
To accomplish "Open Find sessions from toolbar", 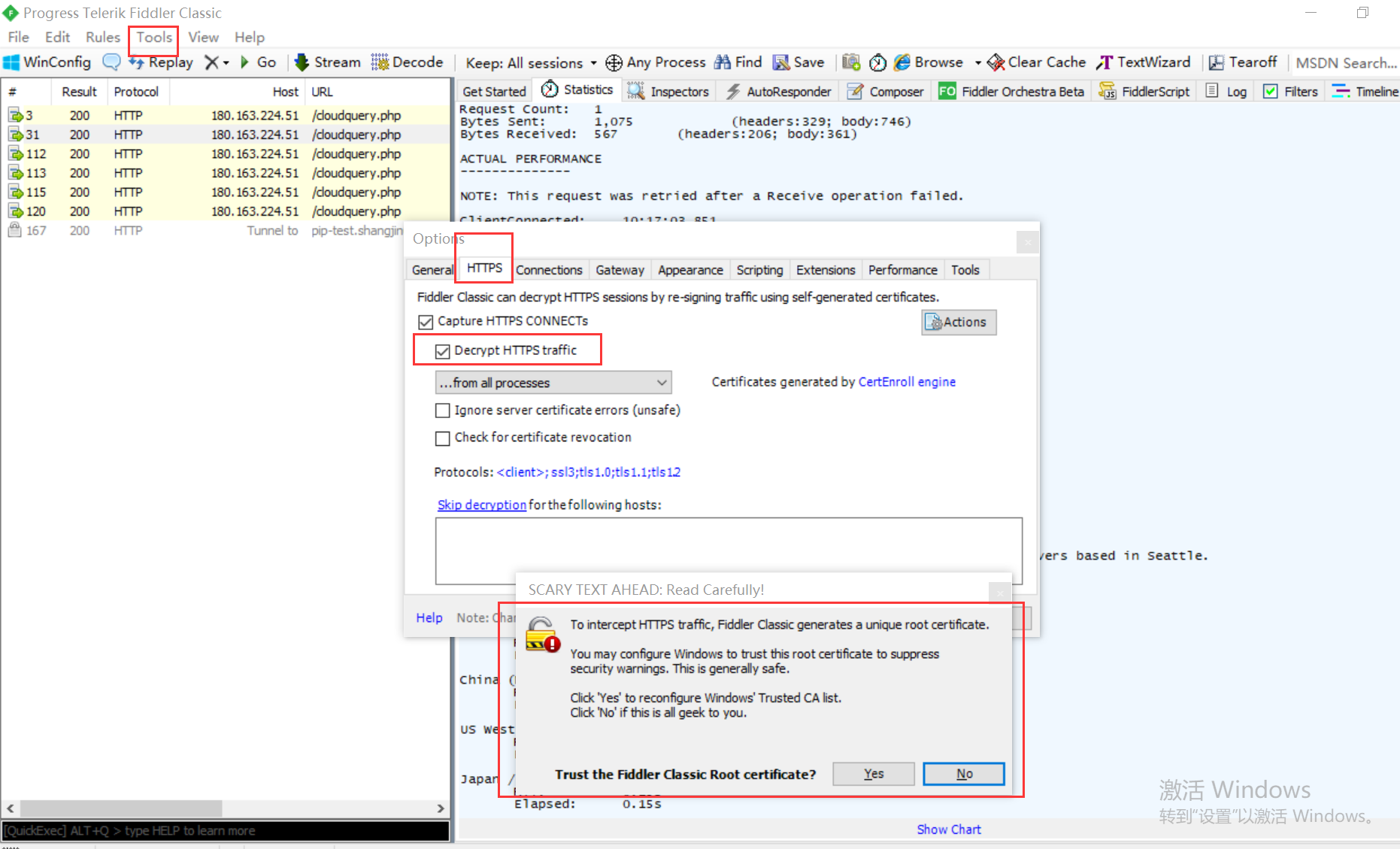I will tap(738, 62).
